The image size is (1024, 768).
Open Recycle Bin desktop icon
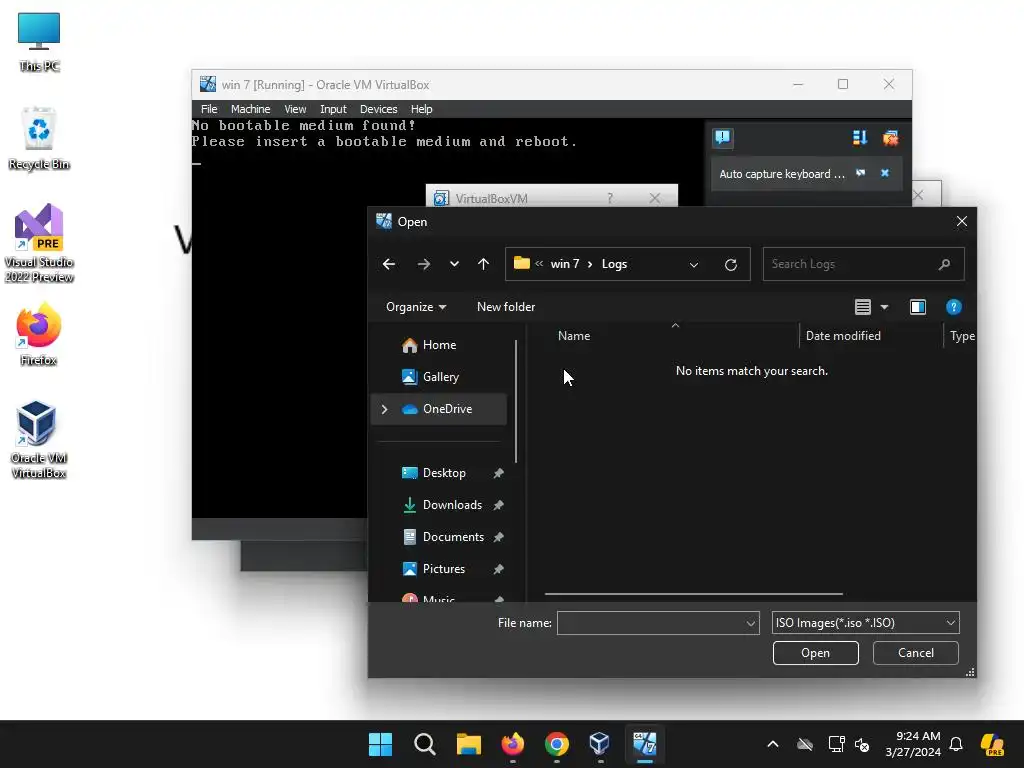coord(39,138)
